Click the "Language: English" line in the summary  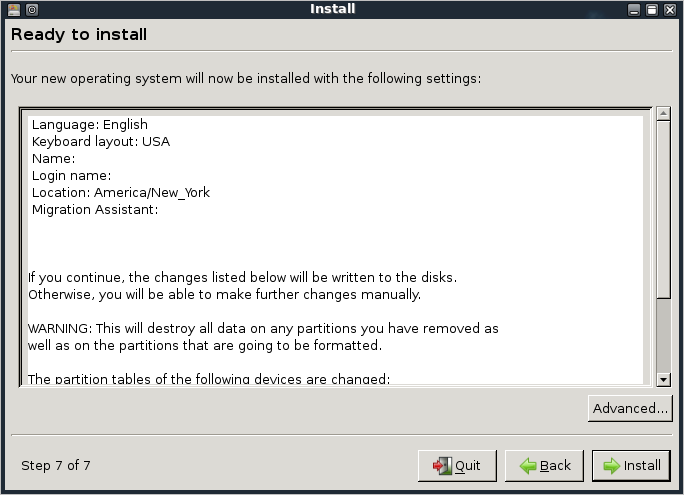coord(90,125)
